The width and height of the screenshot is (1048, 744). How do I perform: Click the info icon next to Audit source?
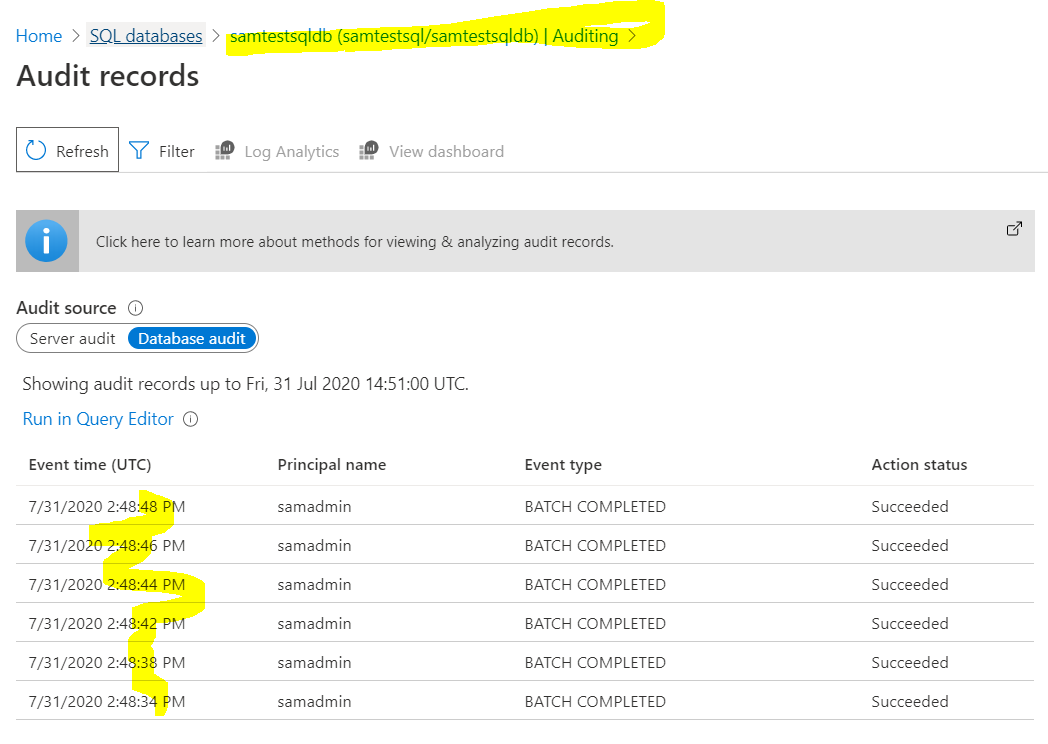pos(136,308)
